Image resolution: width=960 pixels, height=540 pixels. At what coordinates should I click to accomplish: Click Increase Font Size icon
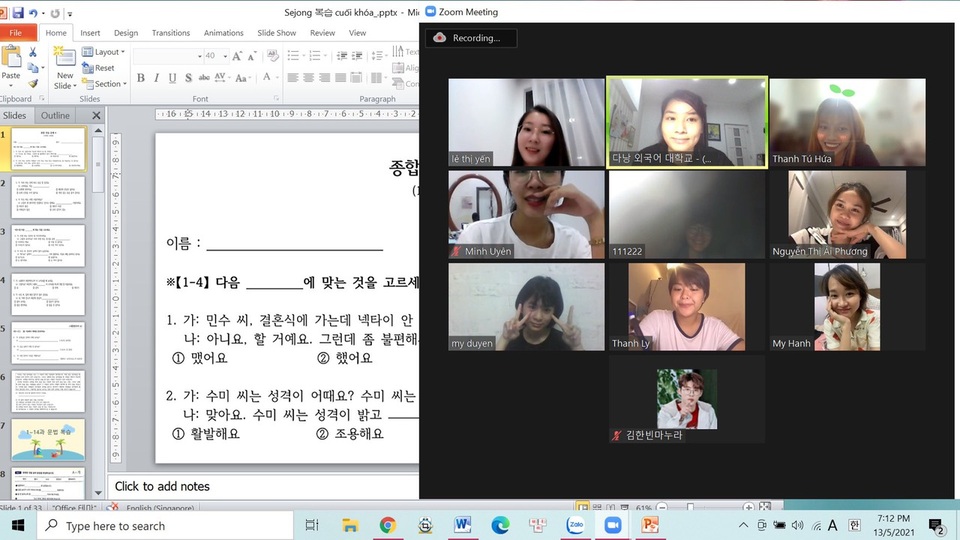(237, 56)
